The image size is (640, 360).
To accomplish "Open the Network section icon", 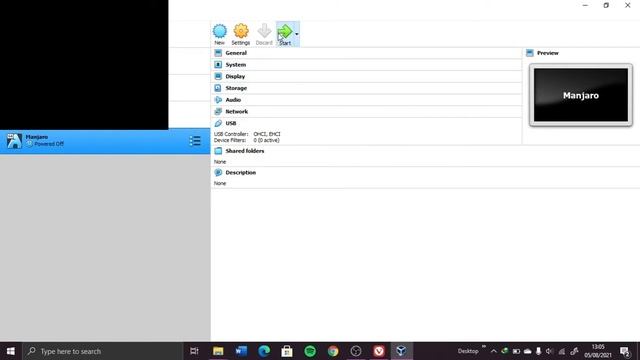I will 218,111.
